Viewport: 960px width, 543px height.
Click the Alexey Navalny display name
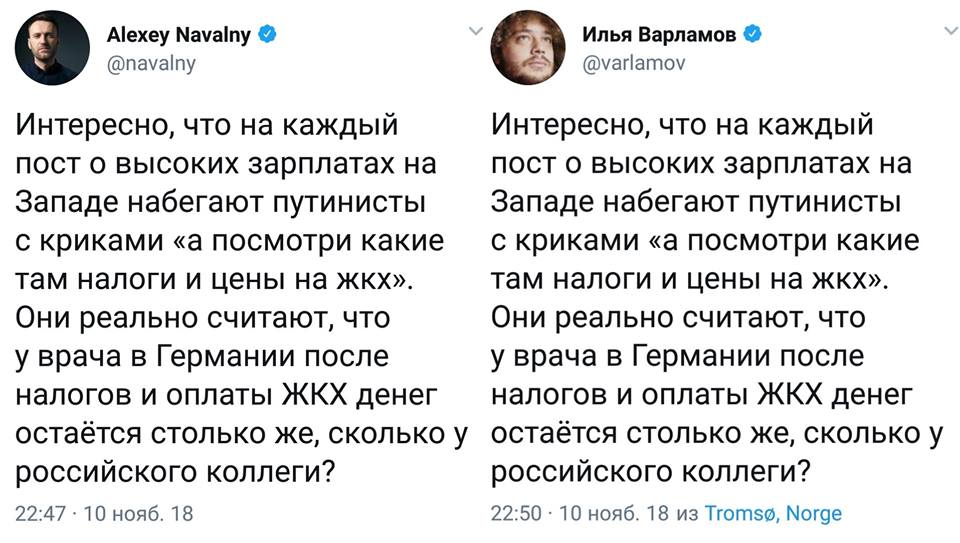180,36
